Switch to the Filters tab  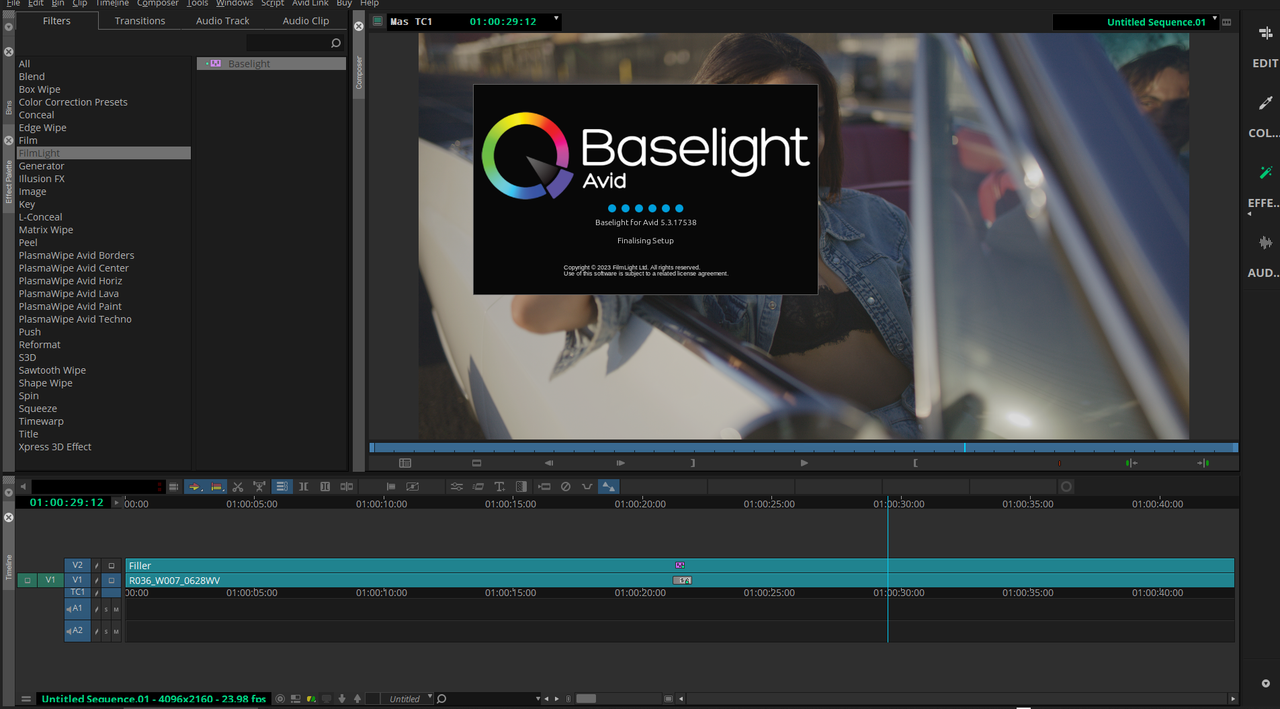(57, 21)
